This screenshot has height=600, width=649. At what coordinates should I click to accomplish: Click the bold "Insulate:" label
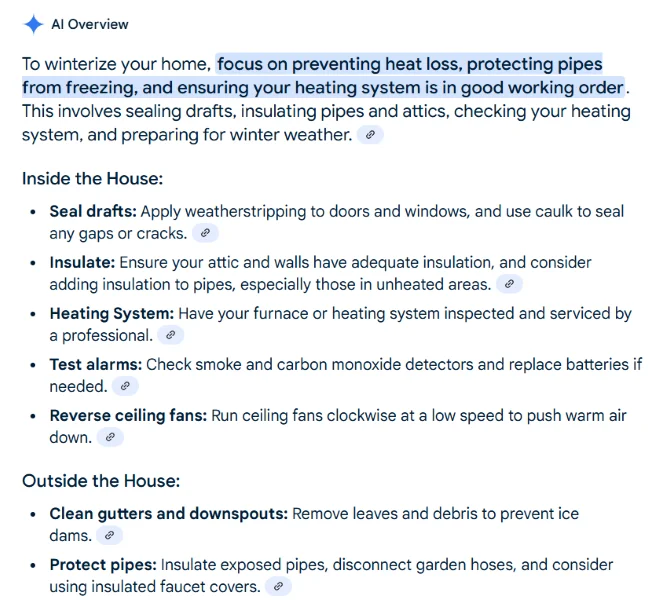tap(82, 263)
